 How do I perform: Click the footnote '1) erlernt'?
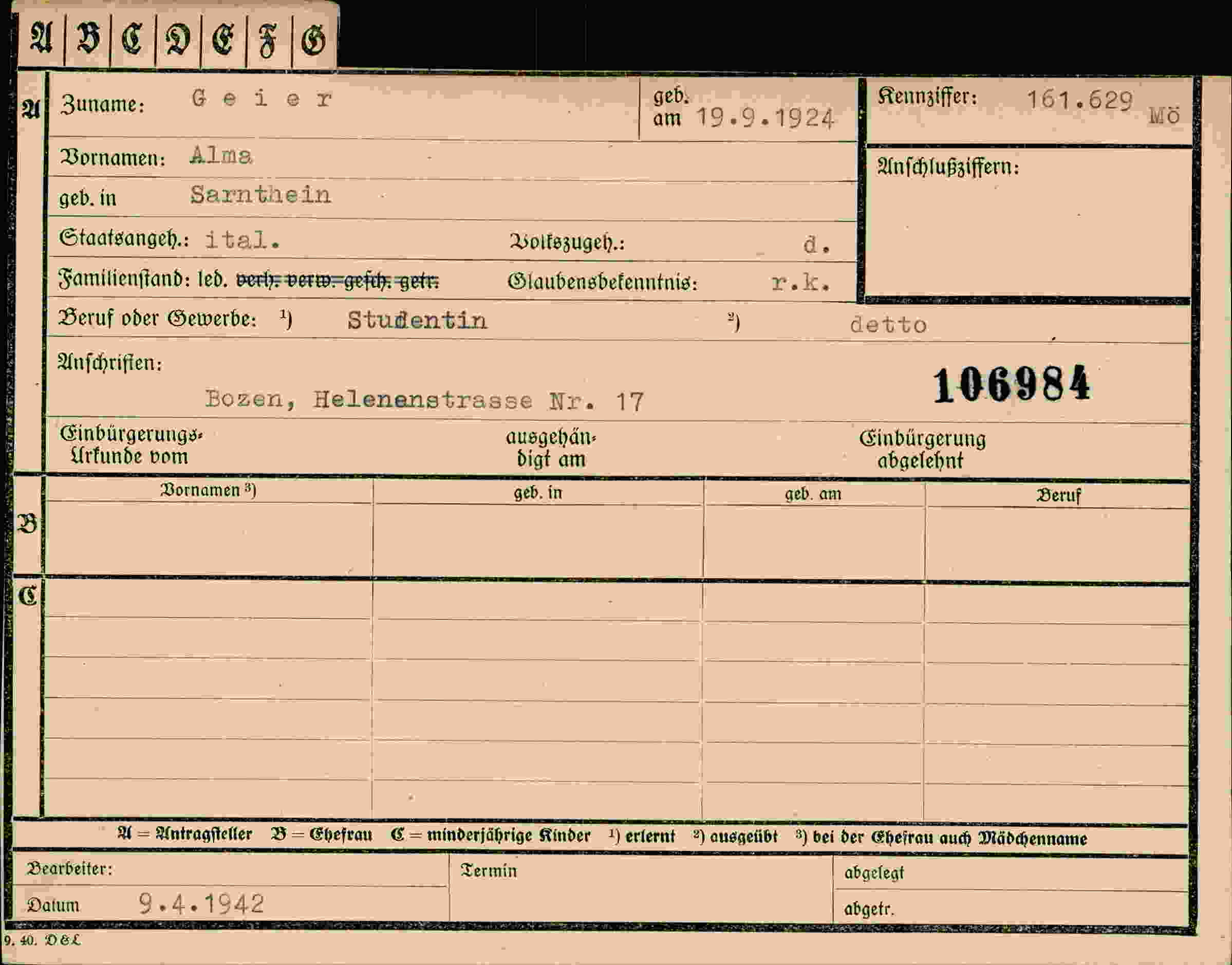pyautogui.click(x=642, y=836)
